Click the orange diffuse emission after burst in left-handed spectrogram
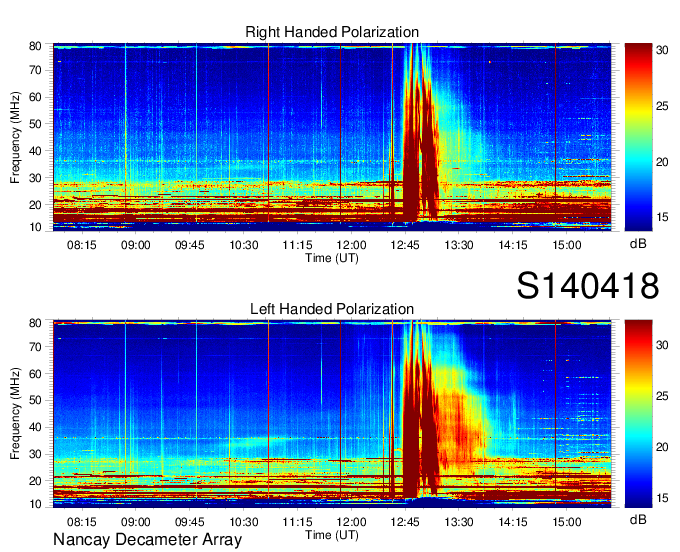This screenshot has height=552, width=680. [464, 429]
